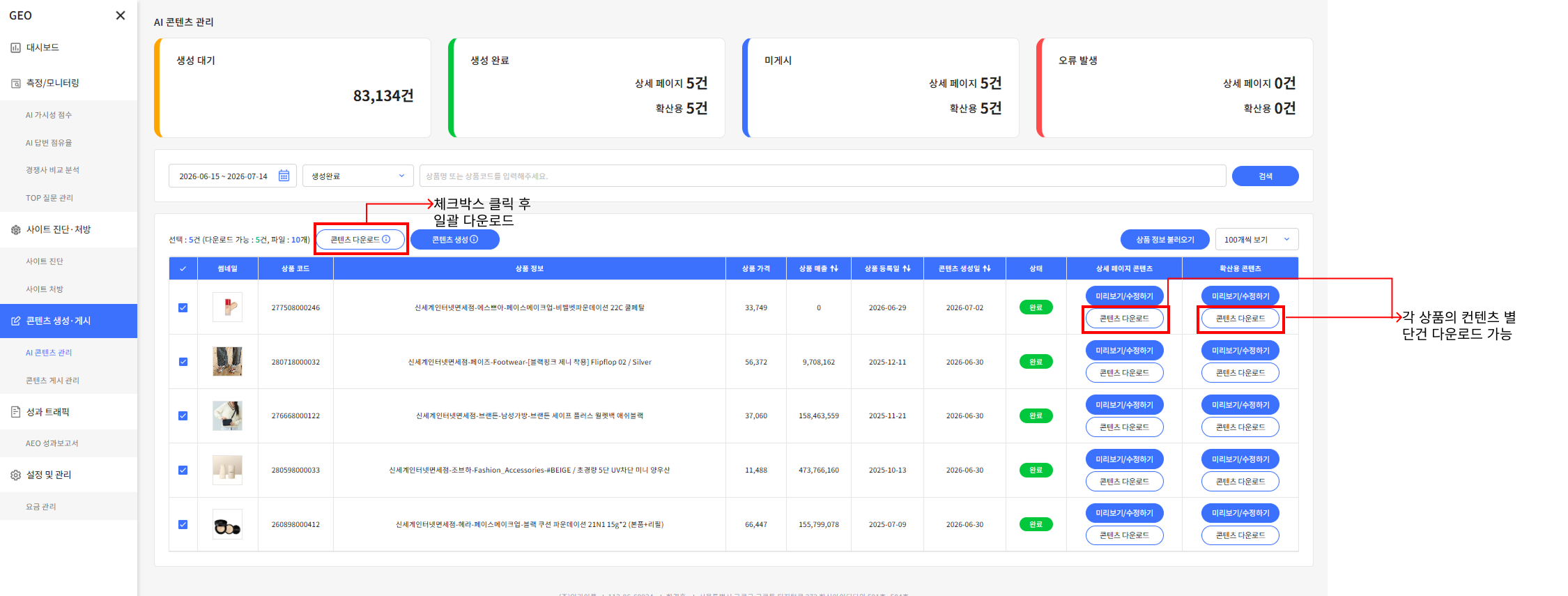This screenshot has width=1568, height=596.
Task: Preview 확산용 콘텐츠 for product 280598000033
Action: point(1240,459)
